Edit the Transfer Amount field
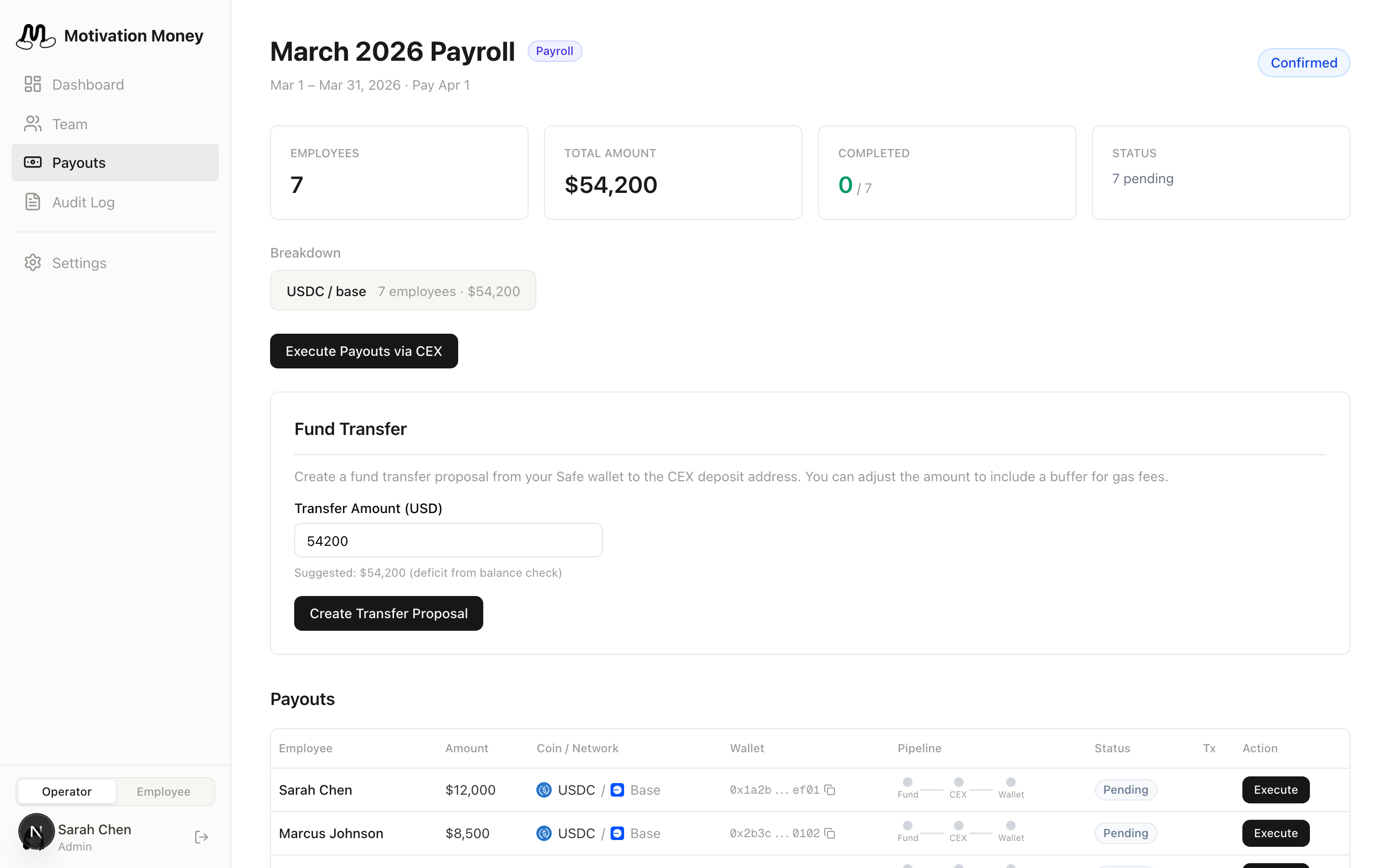1389x868 pixels. coord(448,540)
